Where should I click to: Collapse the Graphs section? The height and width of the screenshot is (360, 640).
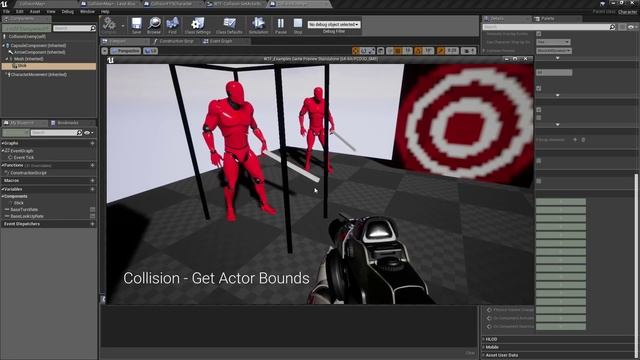coord(3,143)
